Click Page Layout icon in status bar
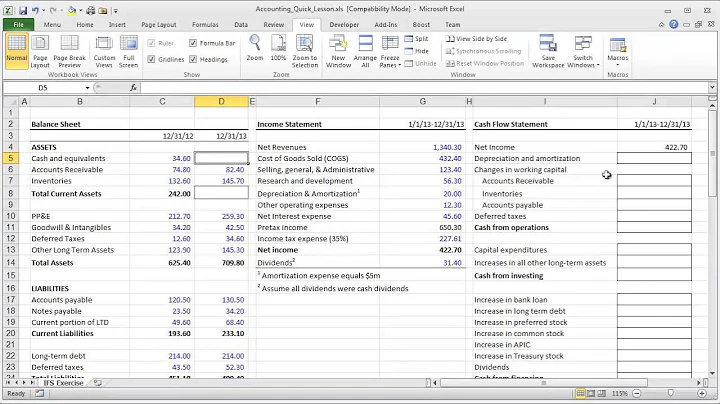Image resolution: width=720 pixels, height=404 pixels. (591, 393)
